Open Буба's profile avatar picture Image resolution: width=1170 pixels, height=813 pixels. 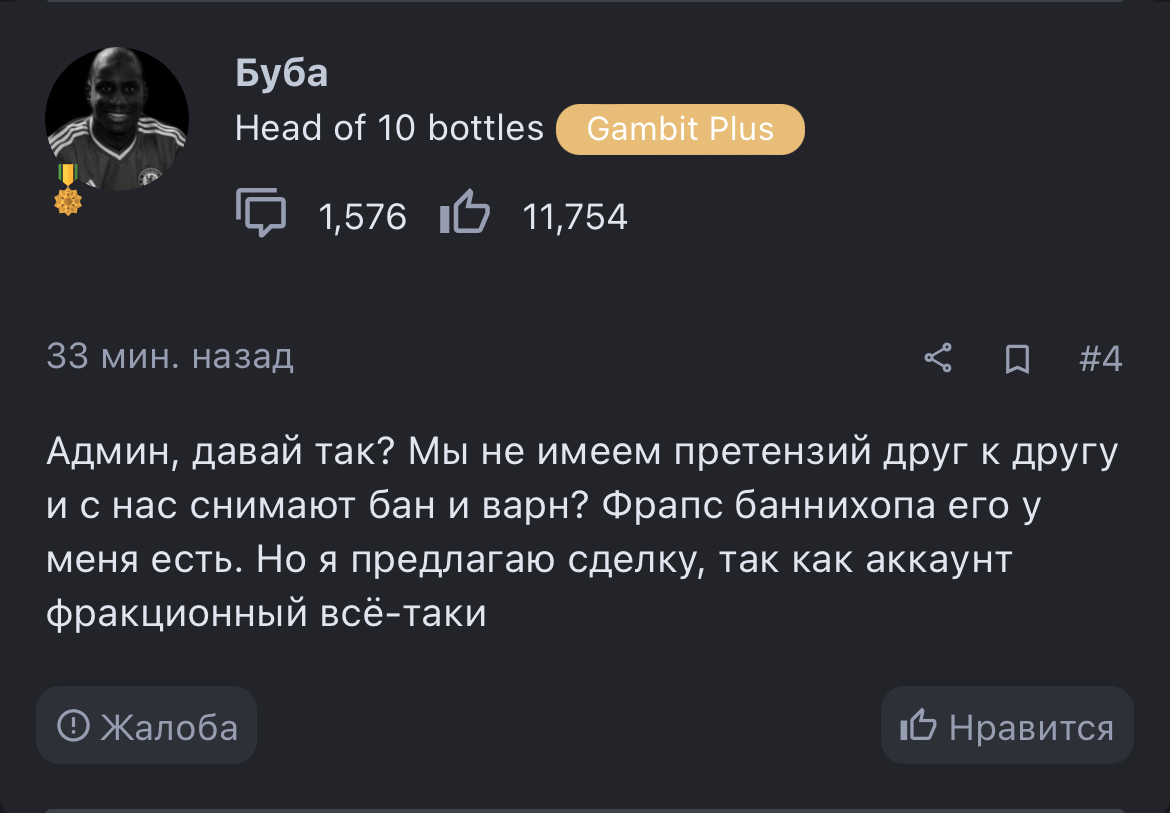point(117,118)
